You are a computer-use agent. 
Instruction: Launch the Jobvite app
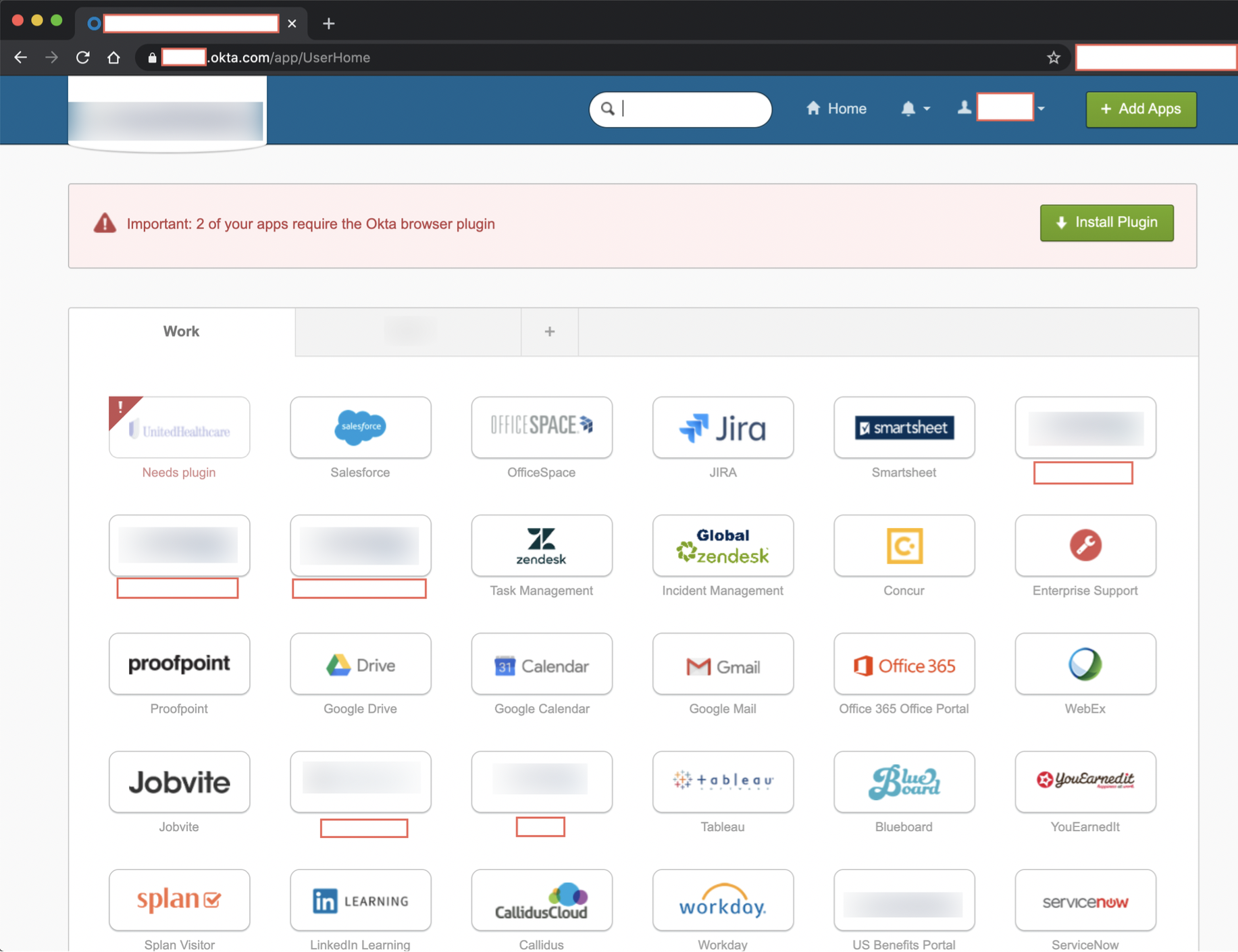coord(179,782)
